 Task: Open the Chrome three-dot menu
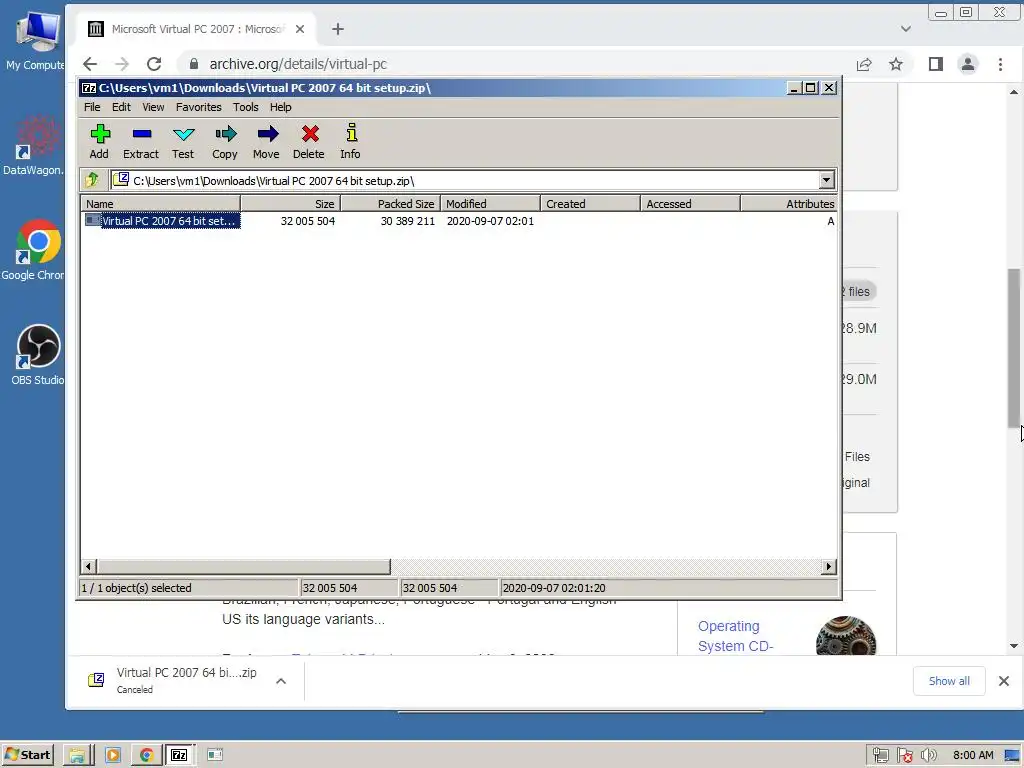pos(1000,64)
